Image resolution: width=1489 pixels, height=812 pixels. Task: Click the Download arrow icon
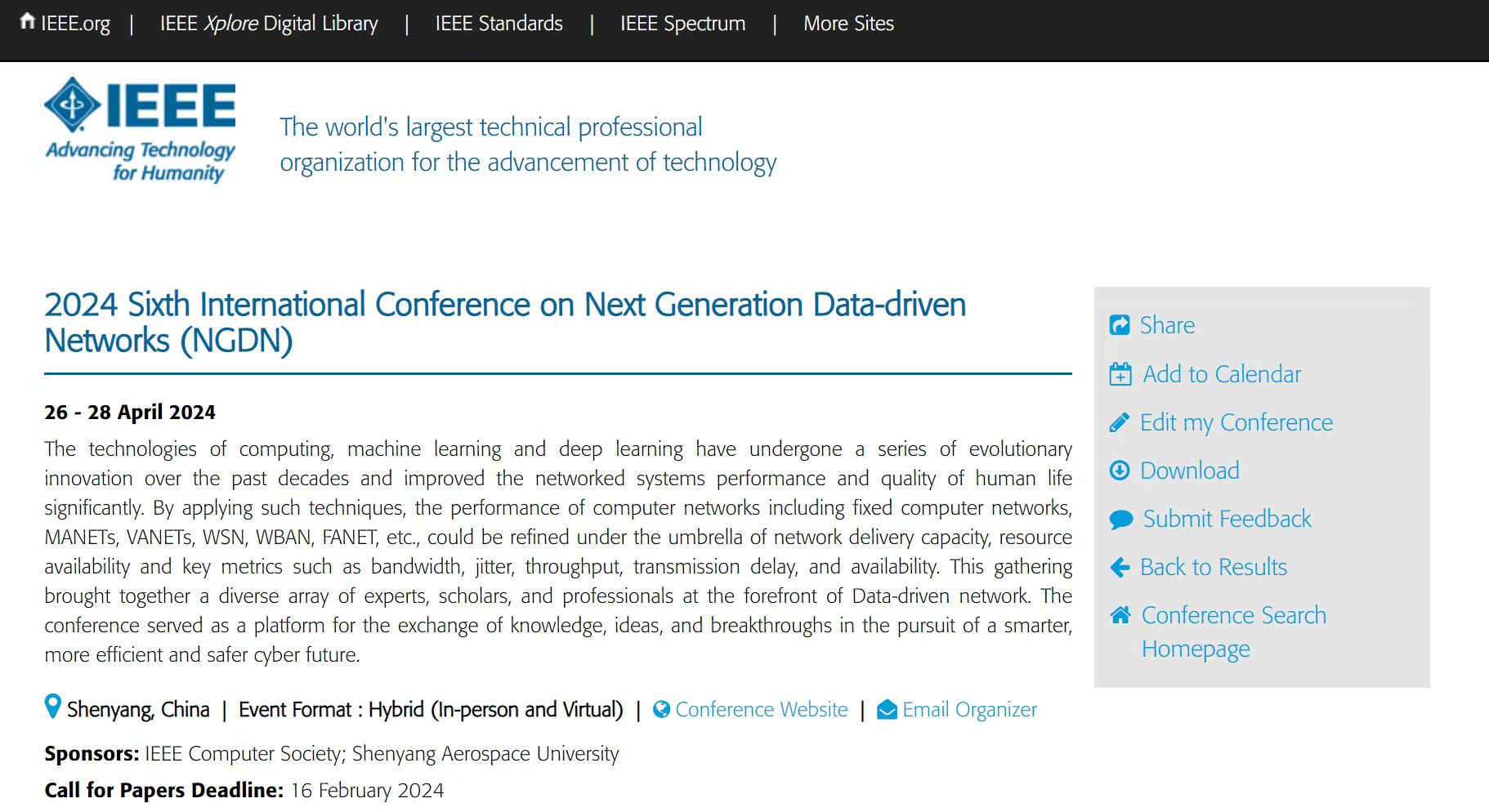click(x=1120, y=471)
